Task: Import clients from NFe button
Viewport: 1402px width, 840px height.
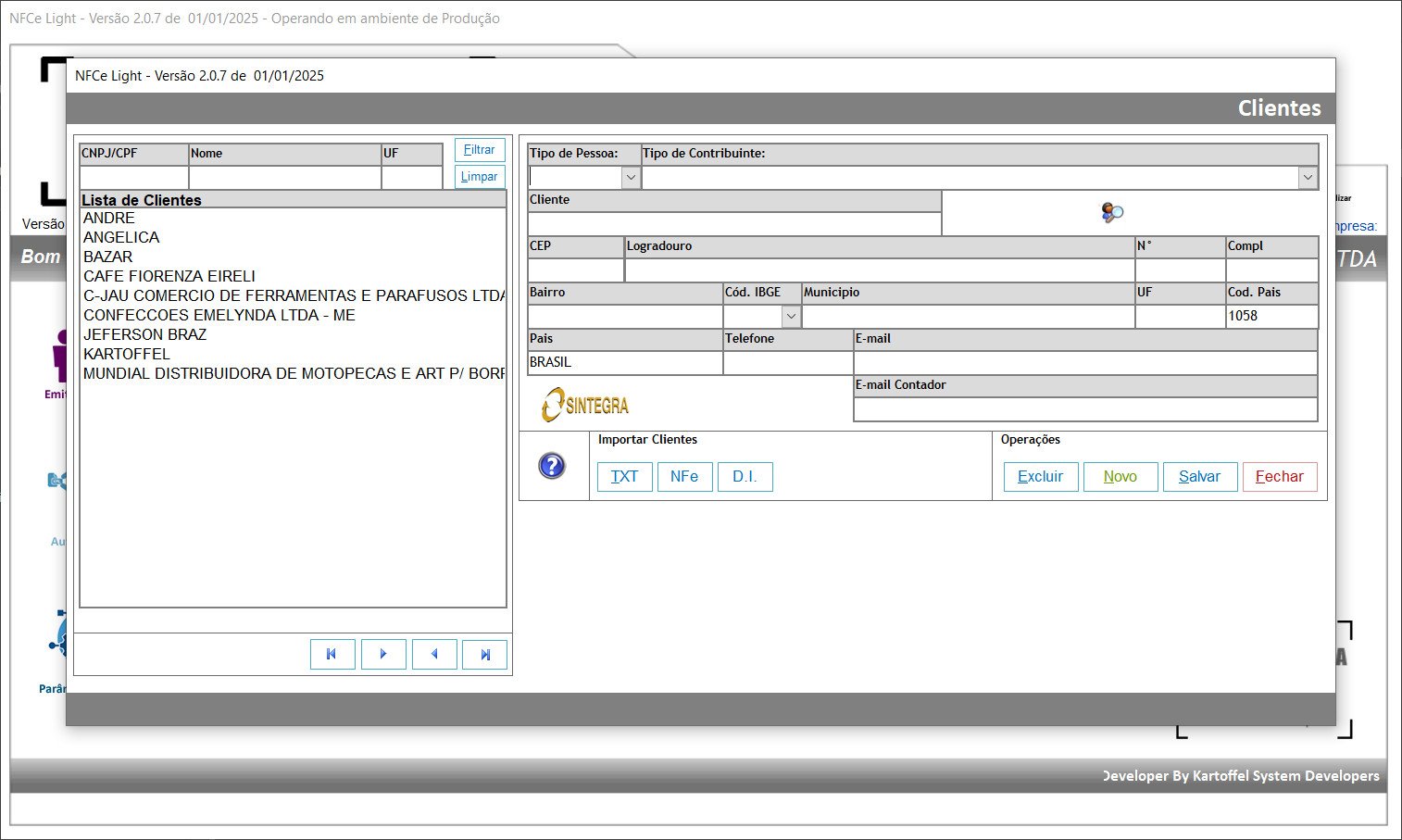Action: coord(684,477)
